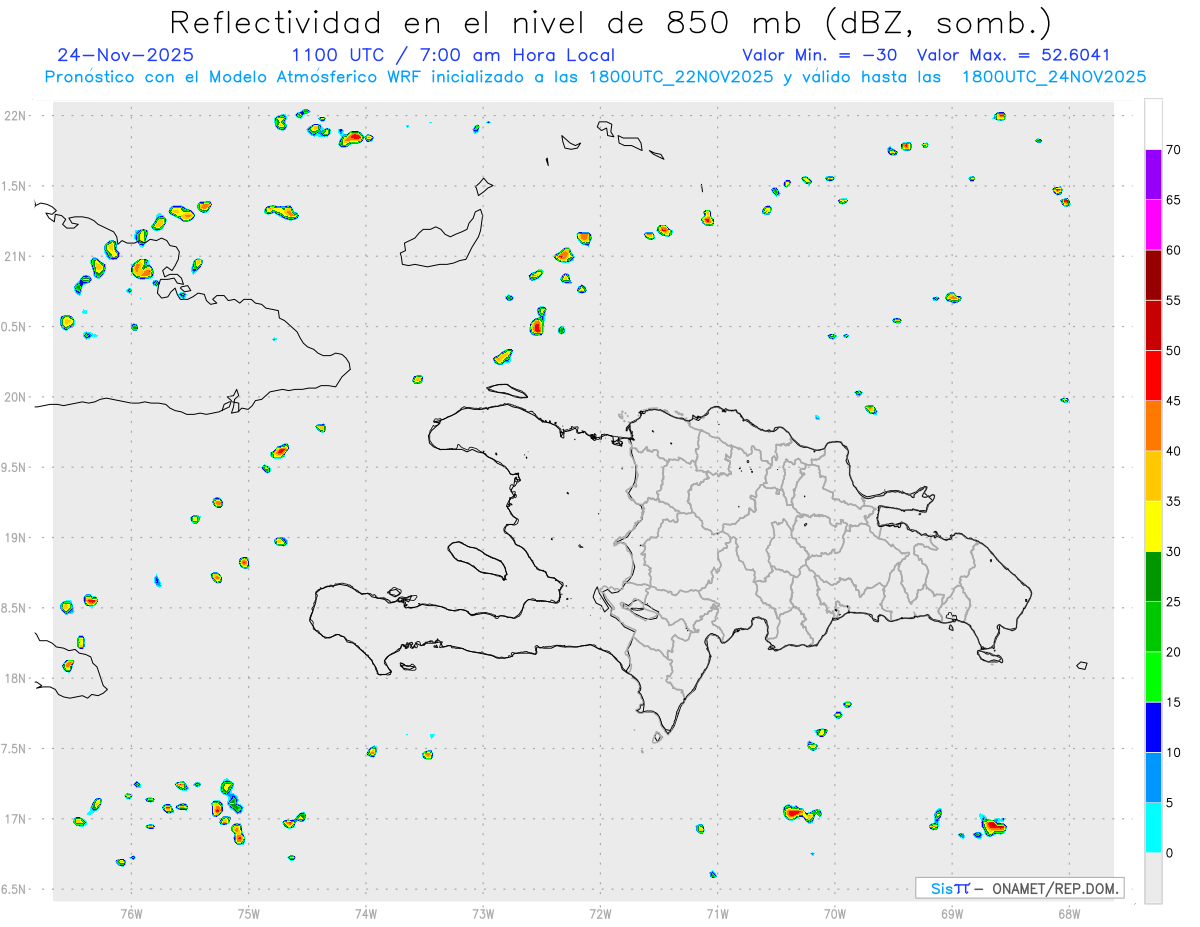Click the '22N' latitude label
This screenshot has width=1200, height=927.
(x=15, y=115)
